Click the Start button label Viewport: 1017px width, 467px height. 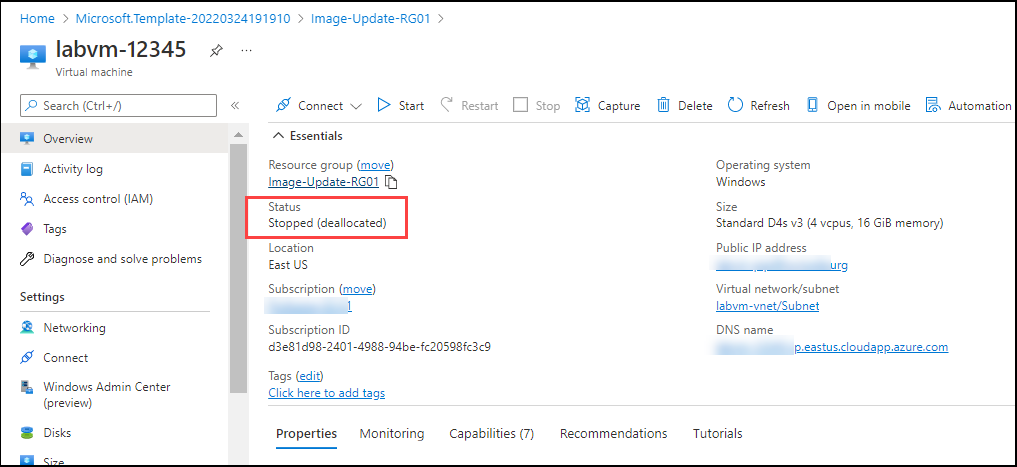411,106
